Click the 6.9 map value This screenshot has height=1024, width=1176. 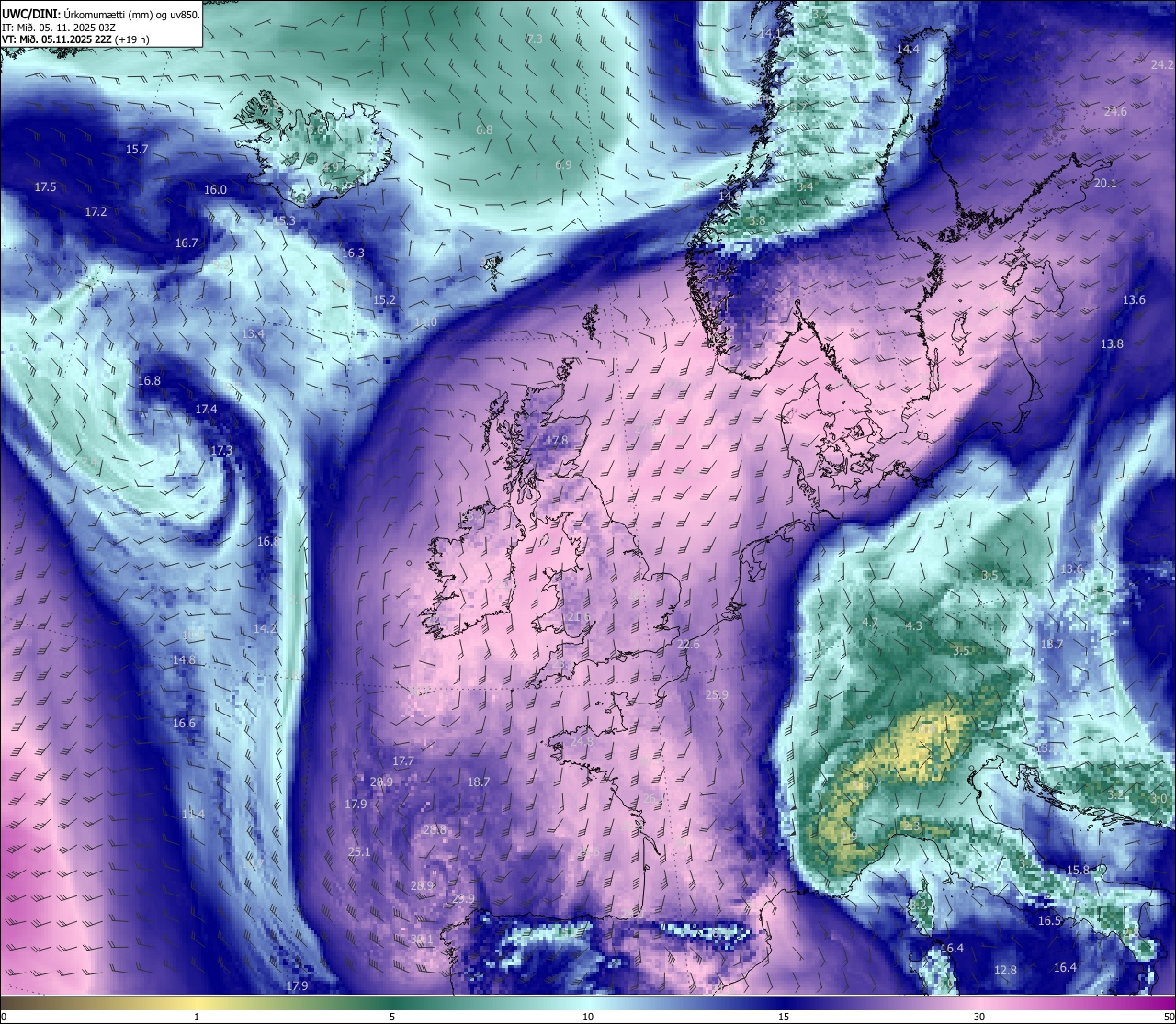pos(563,164)
